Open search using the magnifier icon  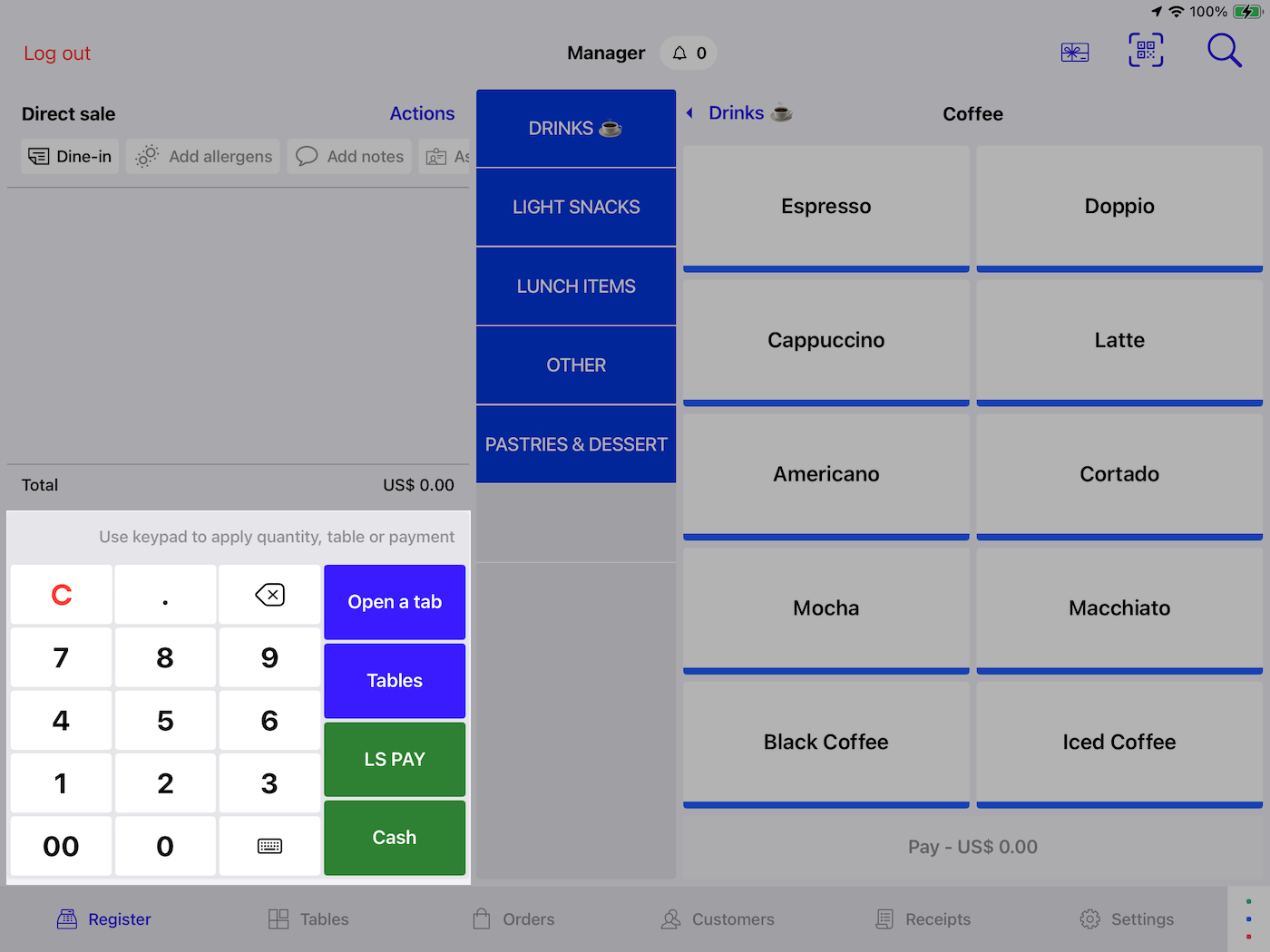coord(1224,51)
